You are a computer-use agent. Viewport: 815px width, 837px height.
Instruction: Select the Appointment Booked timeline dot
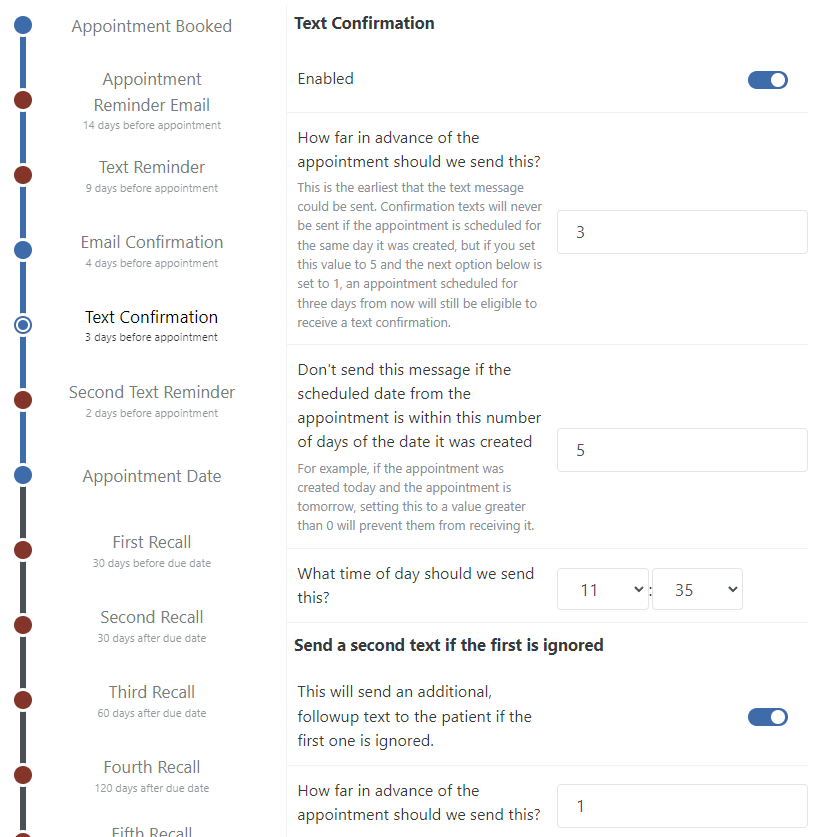coord(23,25)
